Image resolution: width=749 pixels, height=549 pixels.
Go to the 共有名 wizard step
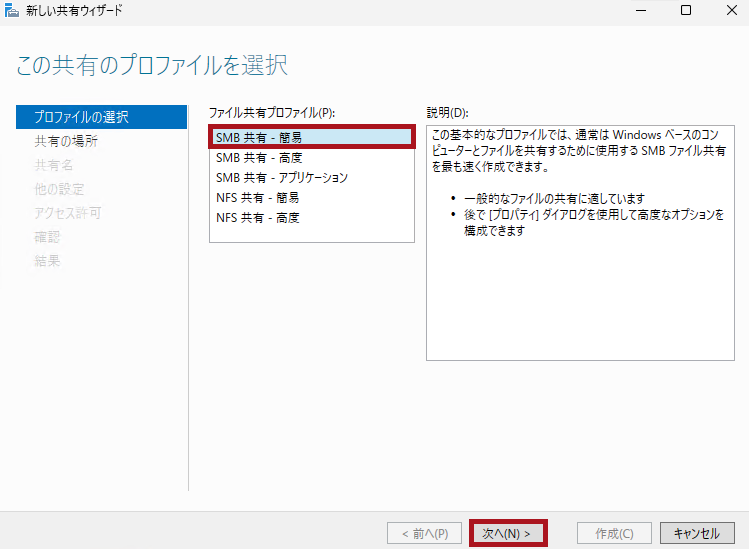54,165
